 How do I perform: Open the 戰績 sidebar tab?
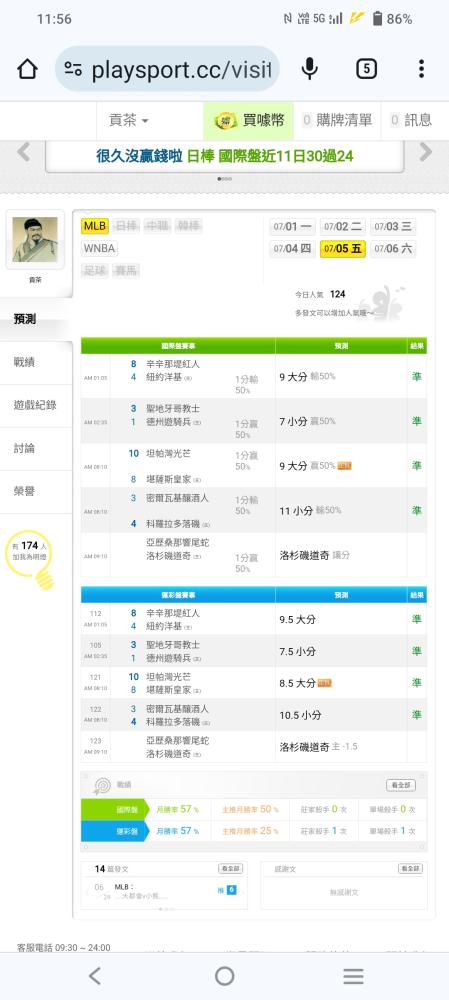(x=36, y=362)
